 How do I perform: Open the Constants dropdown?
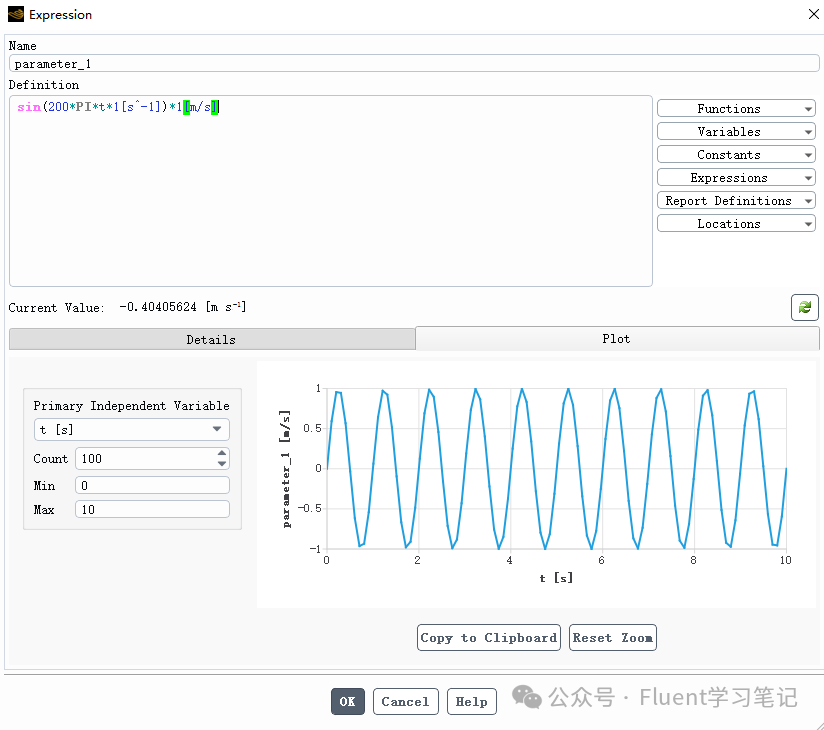736,154
